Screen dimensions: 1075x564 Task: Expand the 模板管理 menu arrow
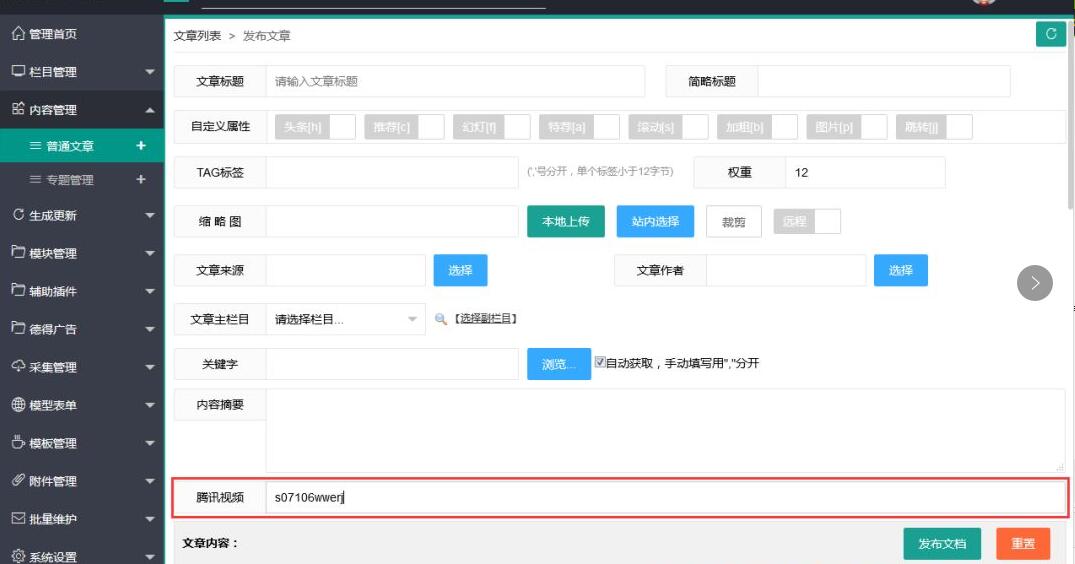(x=149, y=443)
